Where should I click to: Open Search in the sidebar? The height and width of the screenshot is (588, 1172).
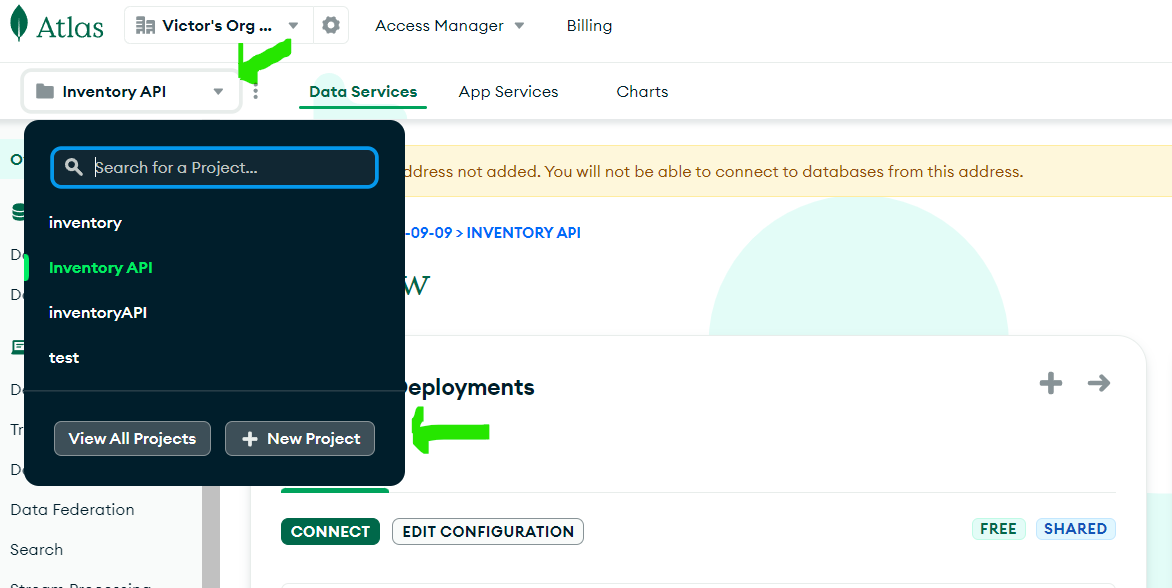tap(37, 550)
